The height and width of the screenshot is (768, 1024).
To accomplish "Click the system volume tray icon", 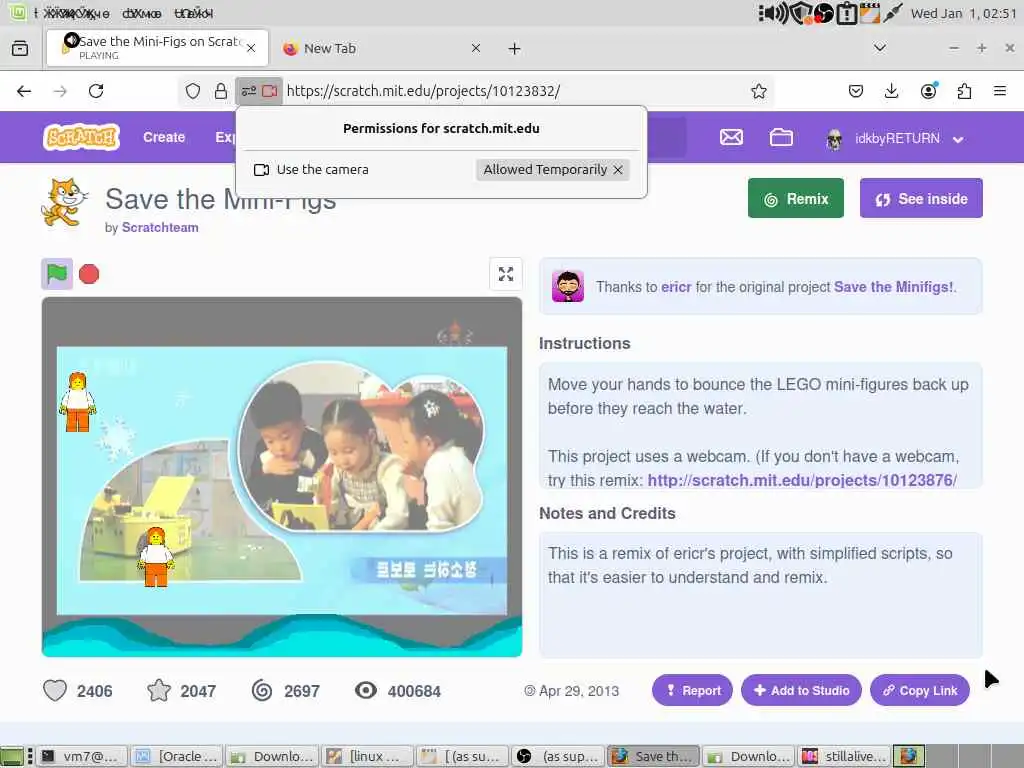I will tap(775, 13).
